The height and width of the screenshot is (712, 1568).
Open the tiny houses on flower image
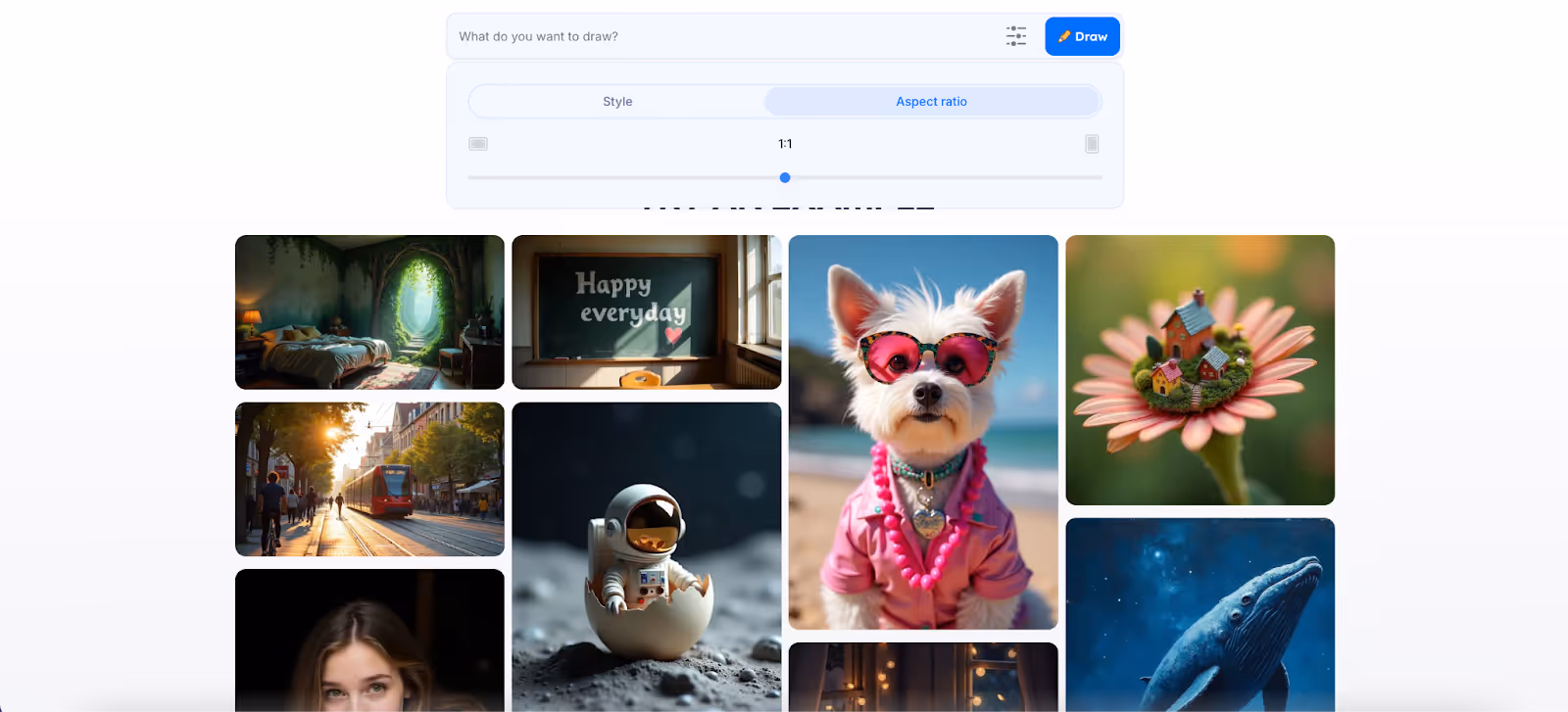click(x=1200, y=370)
